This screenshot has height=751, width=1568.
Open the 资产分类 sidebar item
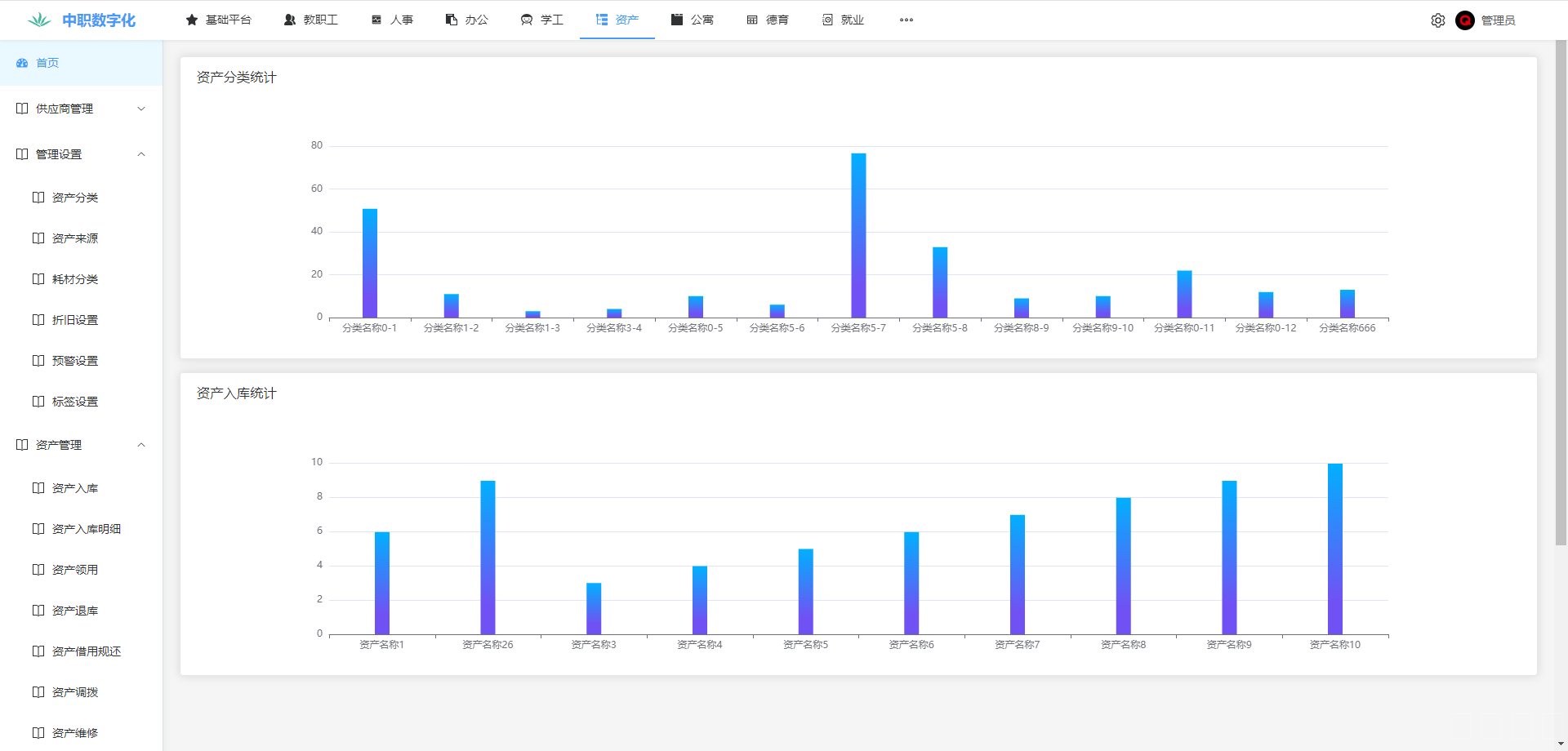[75, 198]
